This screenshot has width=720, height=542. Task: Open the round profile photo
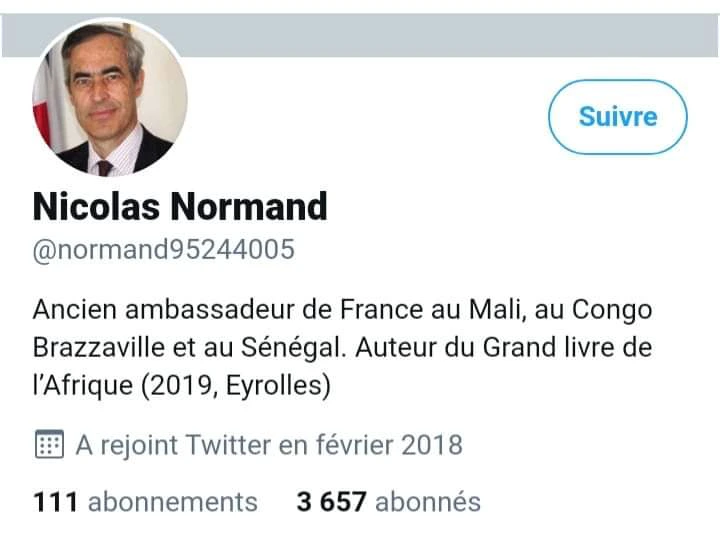[110, 100]
